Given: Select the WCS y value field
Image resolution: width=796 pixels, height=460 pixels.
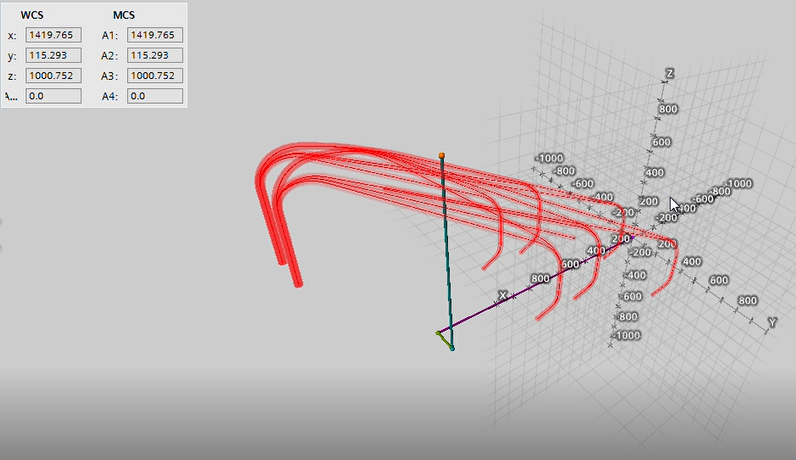Looking at the screenshot, I should coord(53,56).
